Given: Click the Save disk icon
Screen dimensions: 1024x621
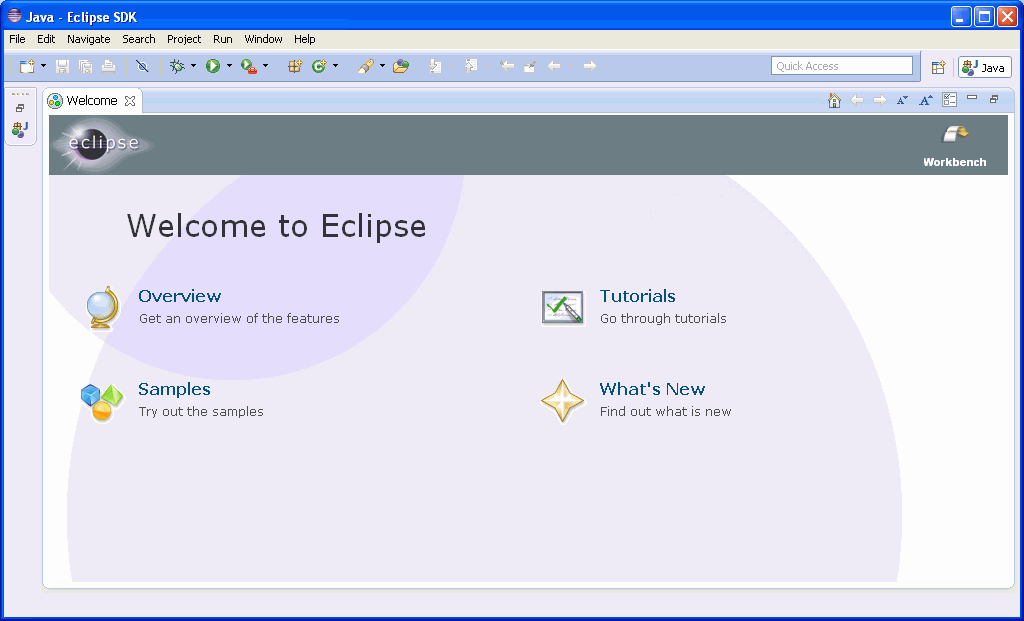Looking at the screenshot, I should 62,66.
